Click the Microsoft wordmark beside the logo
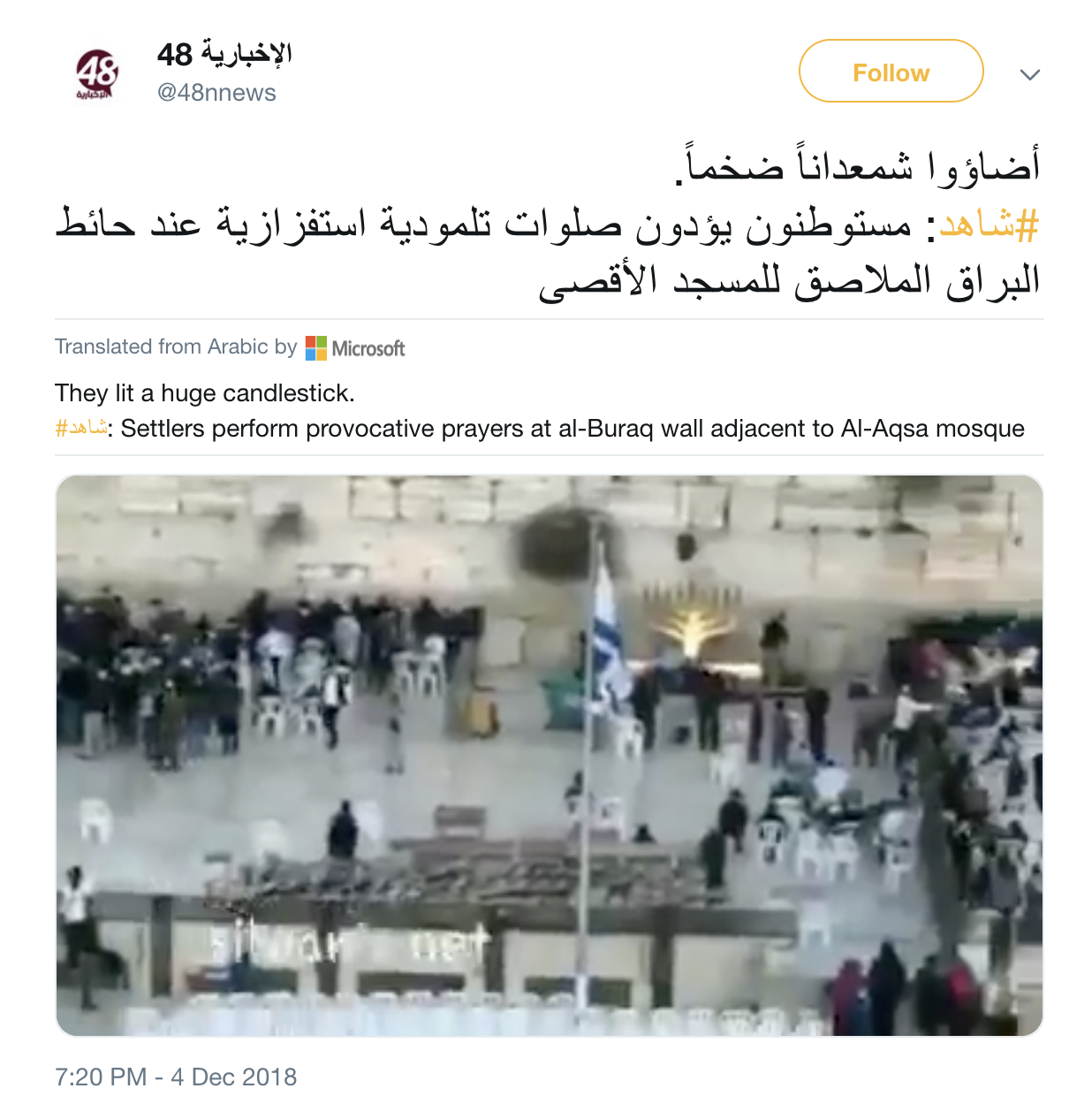 click(x=368, y=348)
